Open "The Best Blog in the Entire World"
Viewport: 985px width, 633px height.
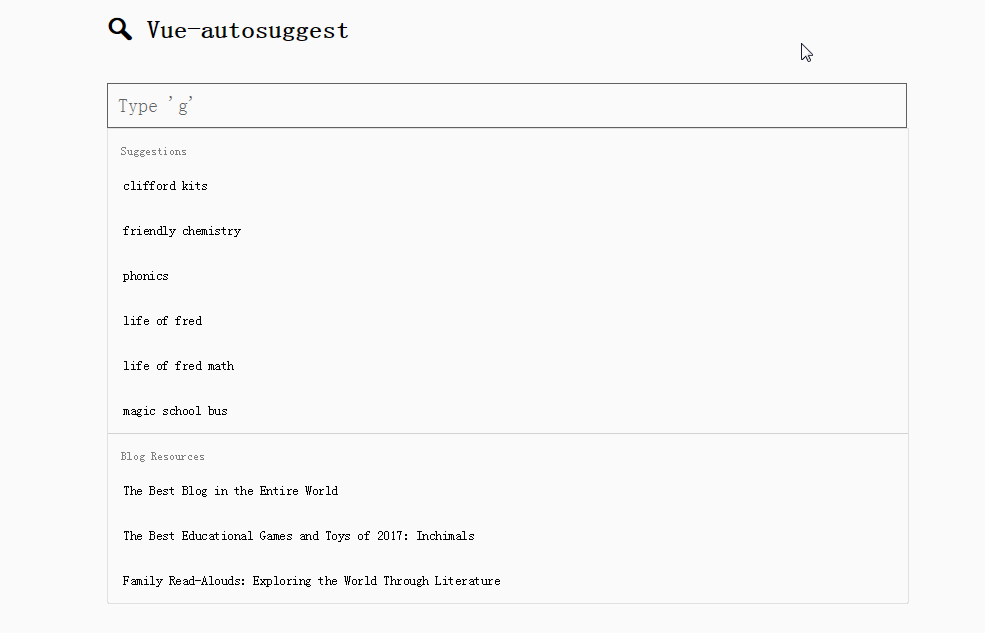coord(230,491)
